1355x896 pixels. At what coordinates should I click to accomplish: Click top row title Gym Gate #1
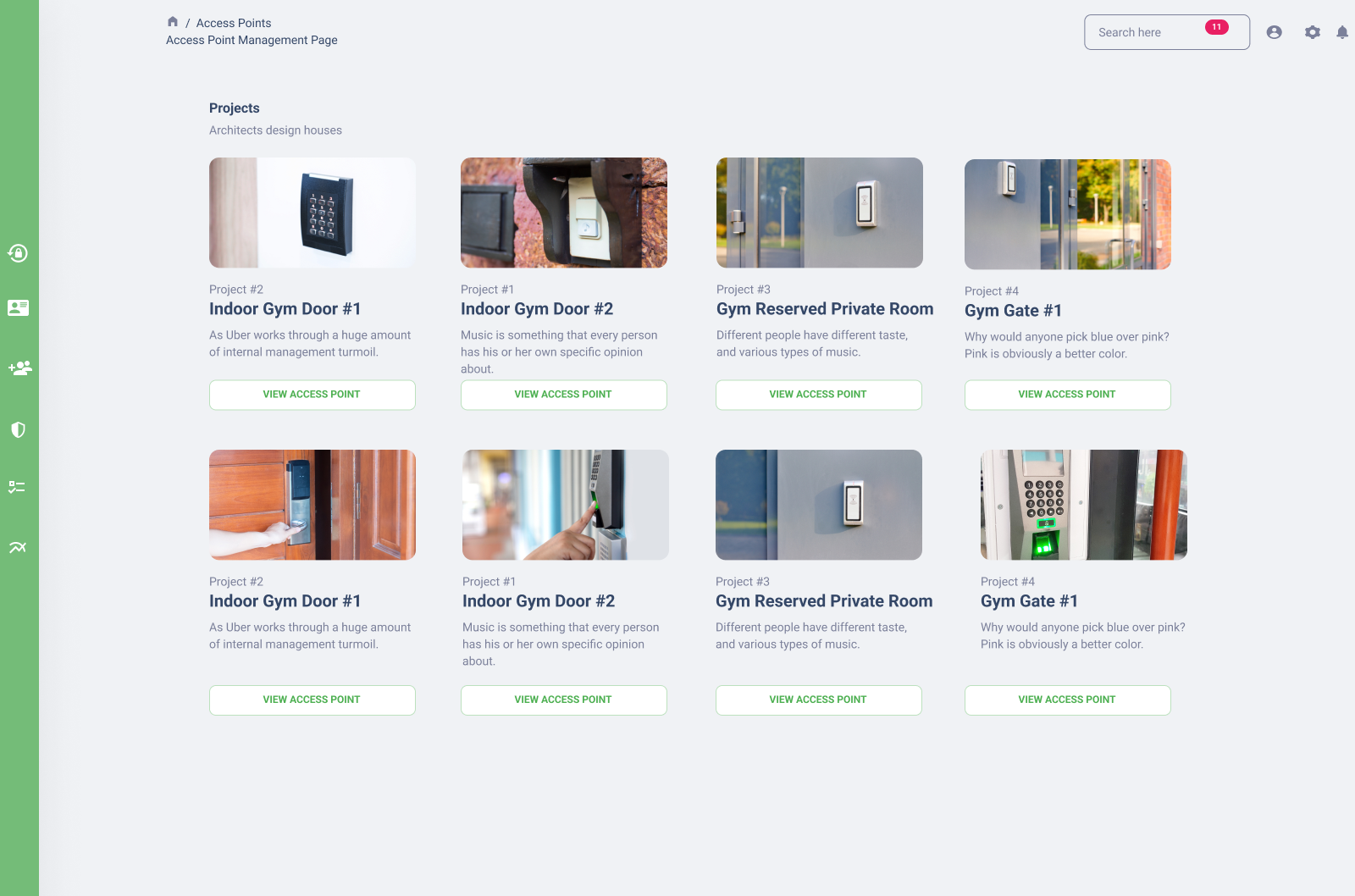tap(1013, 311)
